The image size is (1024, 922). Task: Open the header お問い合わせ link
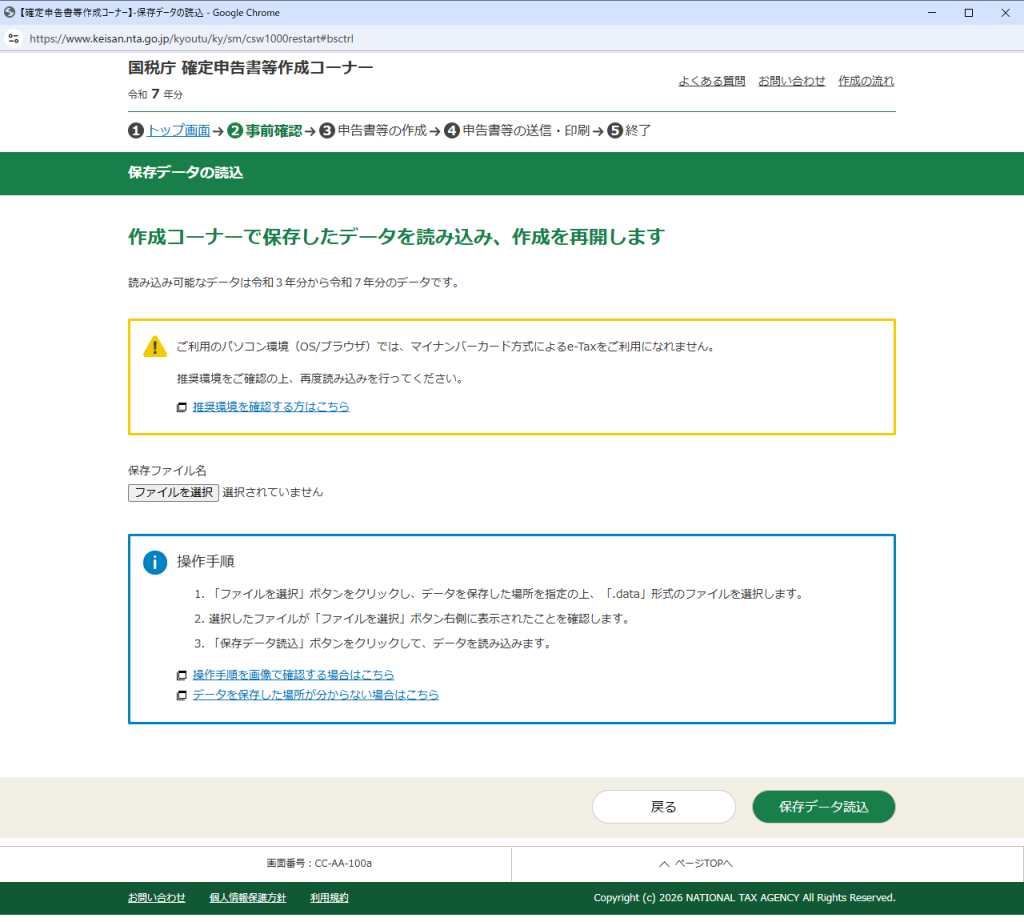[791, 81]
